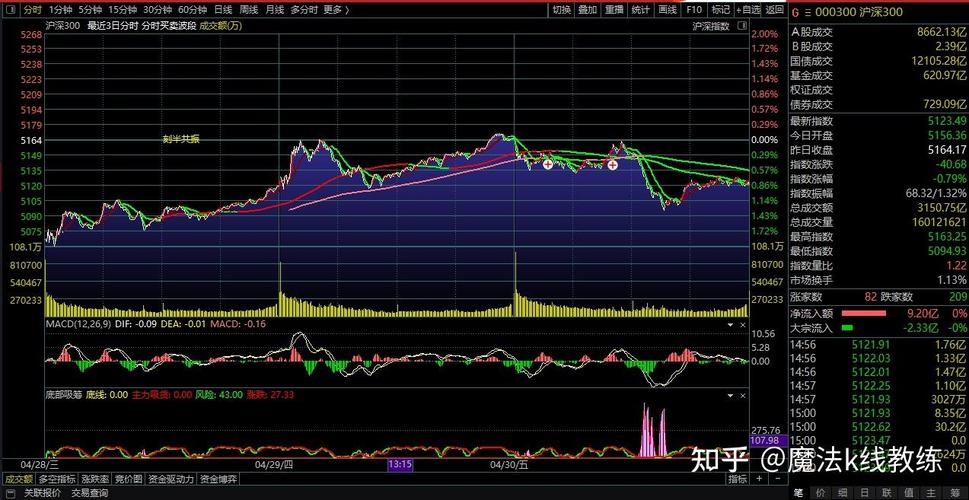The width and height of the screenshot is (969, 500).
Task: Click the list icon before 关联报价
Action: pos(11,493)
